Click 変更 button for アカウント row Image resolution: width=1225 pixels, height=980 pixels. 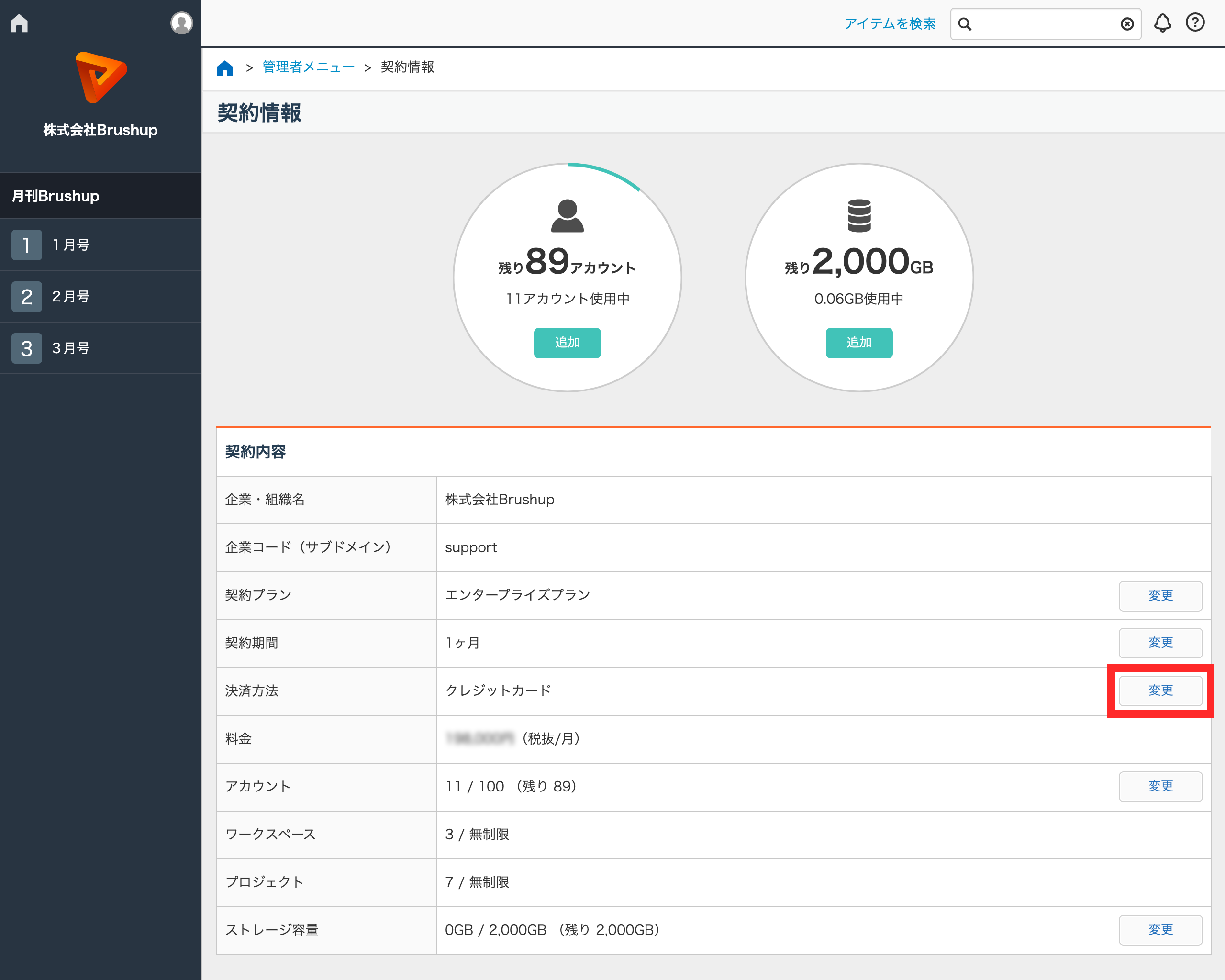[1160, 786]
